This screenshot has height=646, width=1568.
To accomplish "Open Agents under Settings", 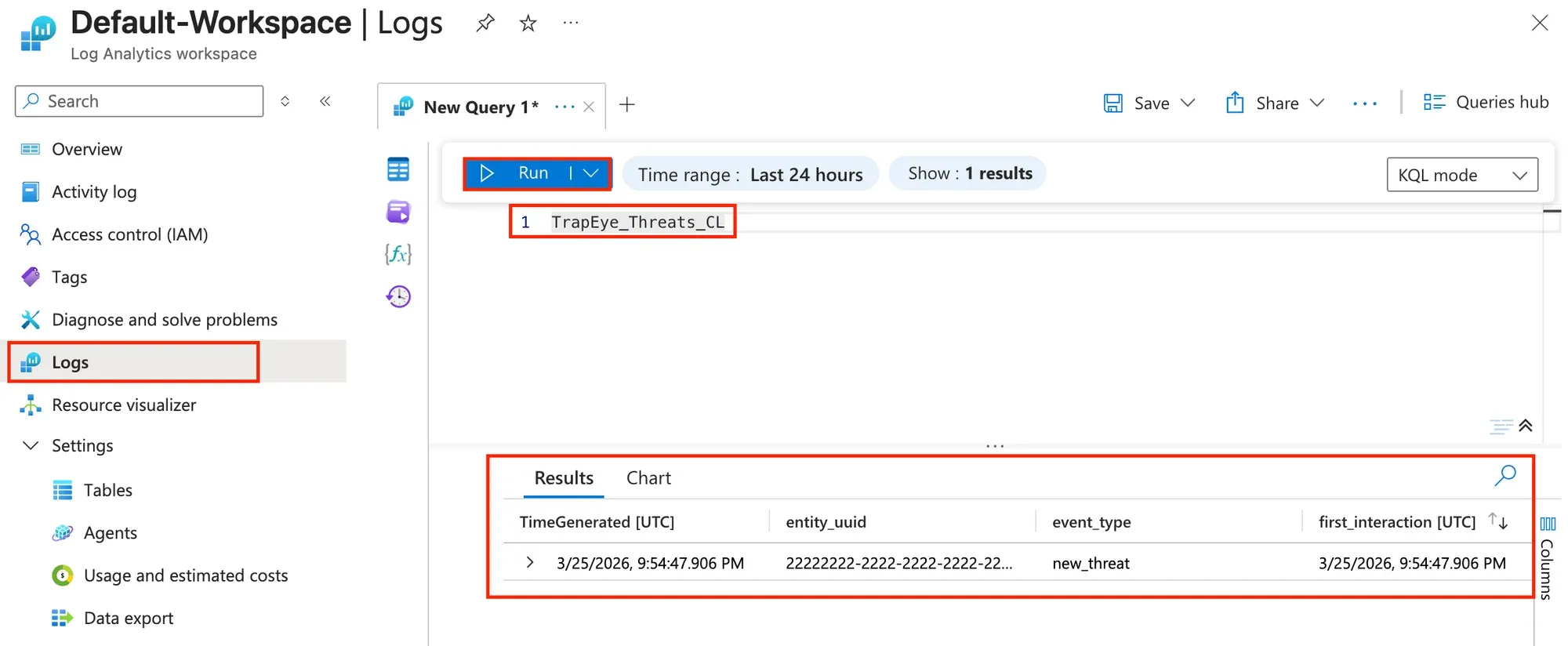I will (111, 533).
